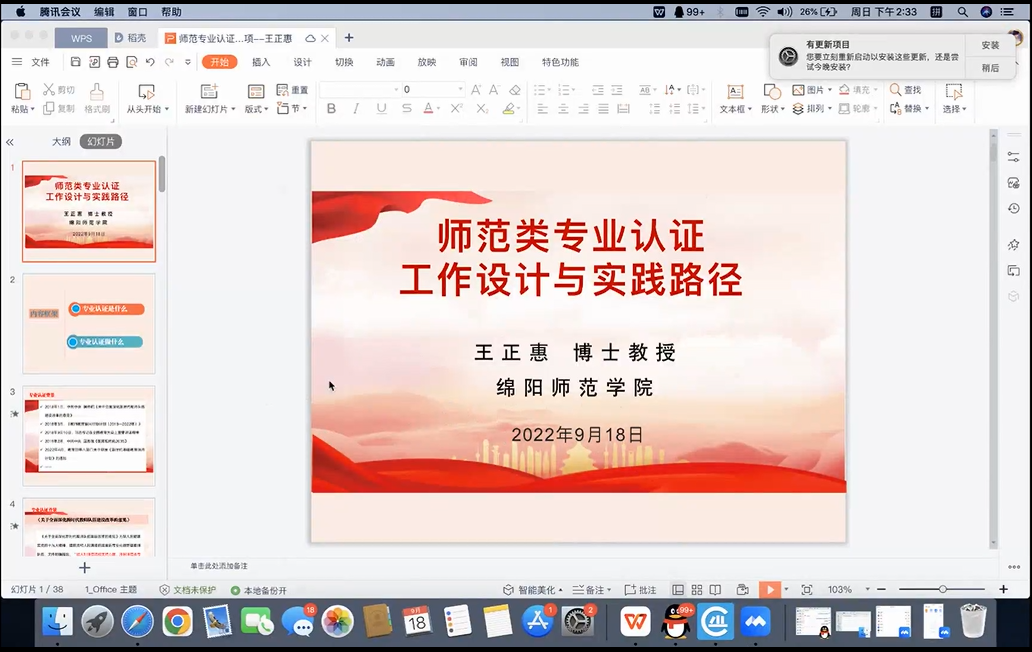Click Install (安装) in update notification
This screenshot has width=1032, height=652.
pyautogui.click(x=990, y=46)
